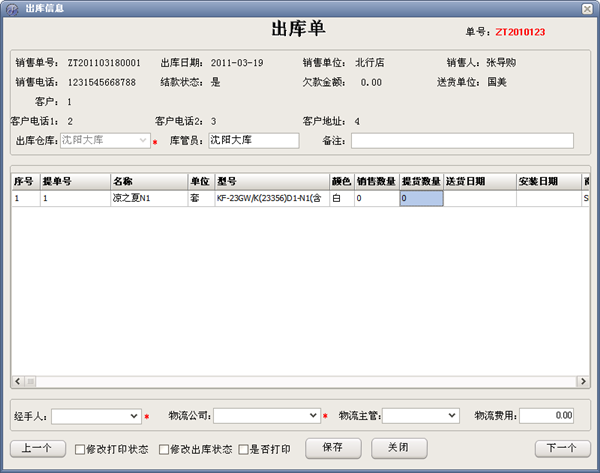Expand the 经手人 combo box
The height and width of the screenshot is (473, 600).
tap(134, 415)
